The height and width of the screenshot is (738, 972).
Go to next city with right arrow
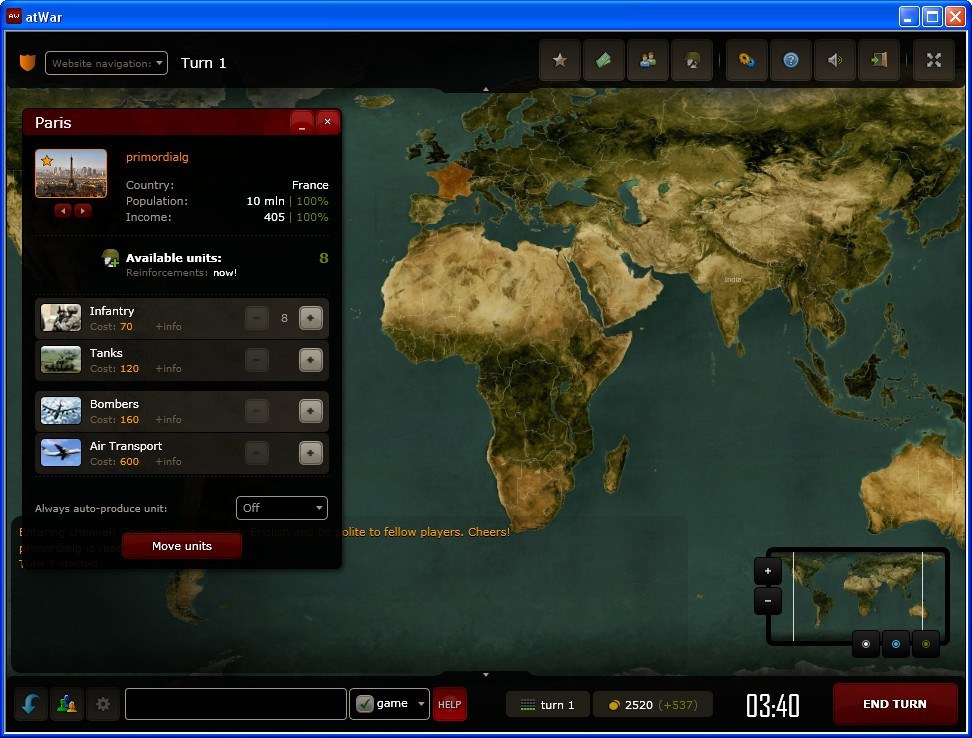click(82, 211)
